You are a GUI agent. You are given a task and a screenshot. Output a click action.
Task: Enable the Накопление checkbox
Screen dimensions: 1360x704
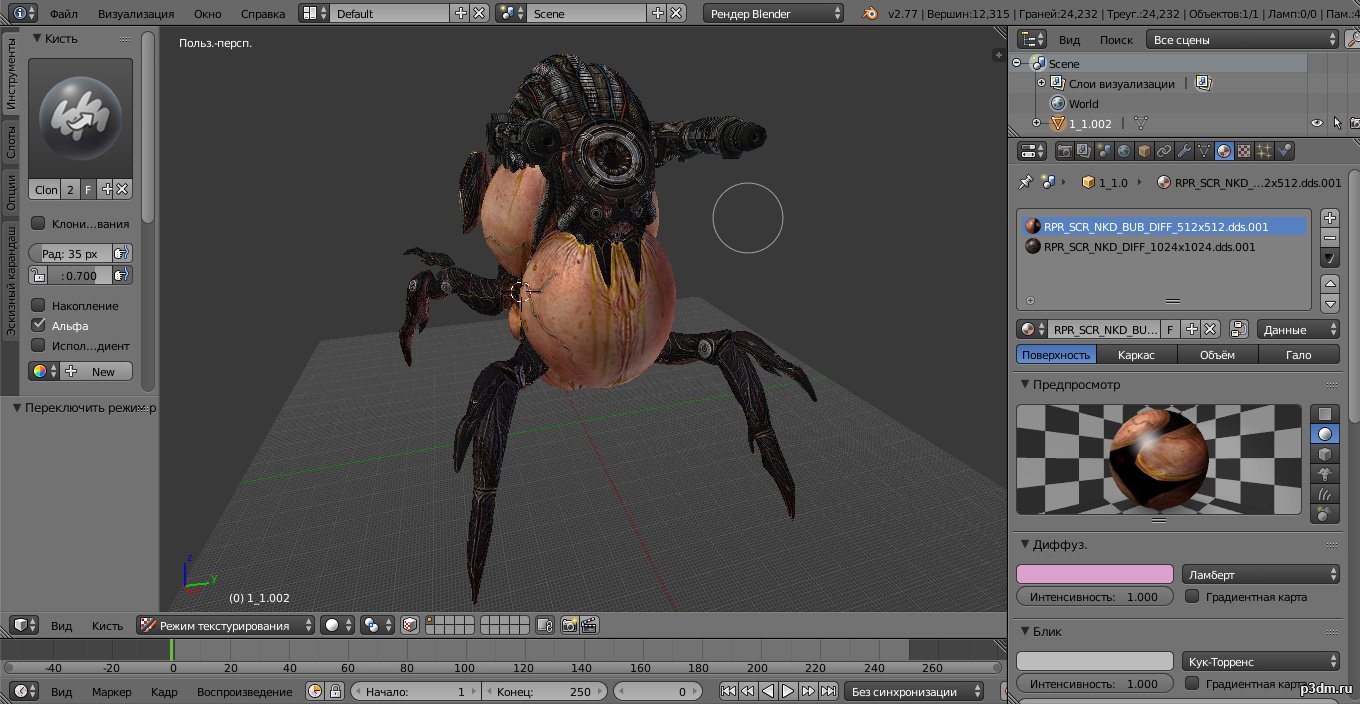[38, 305]
